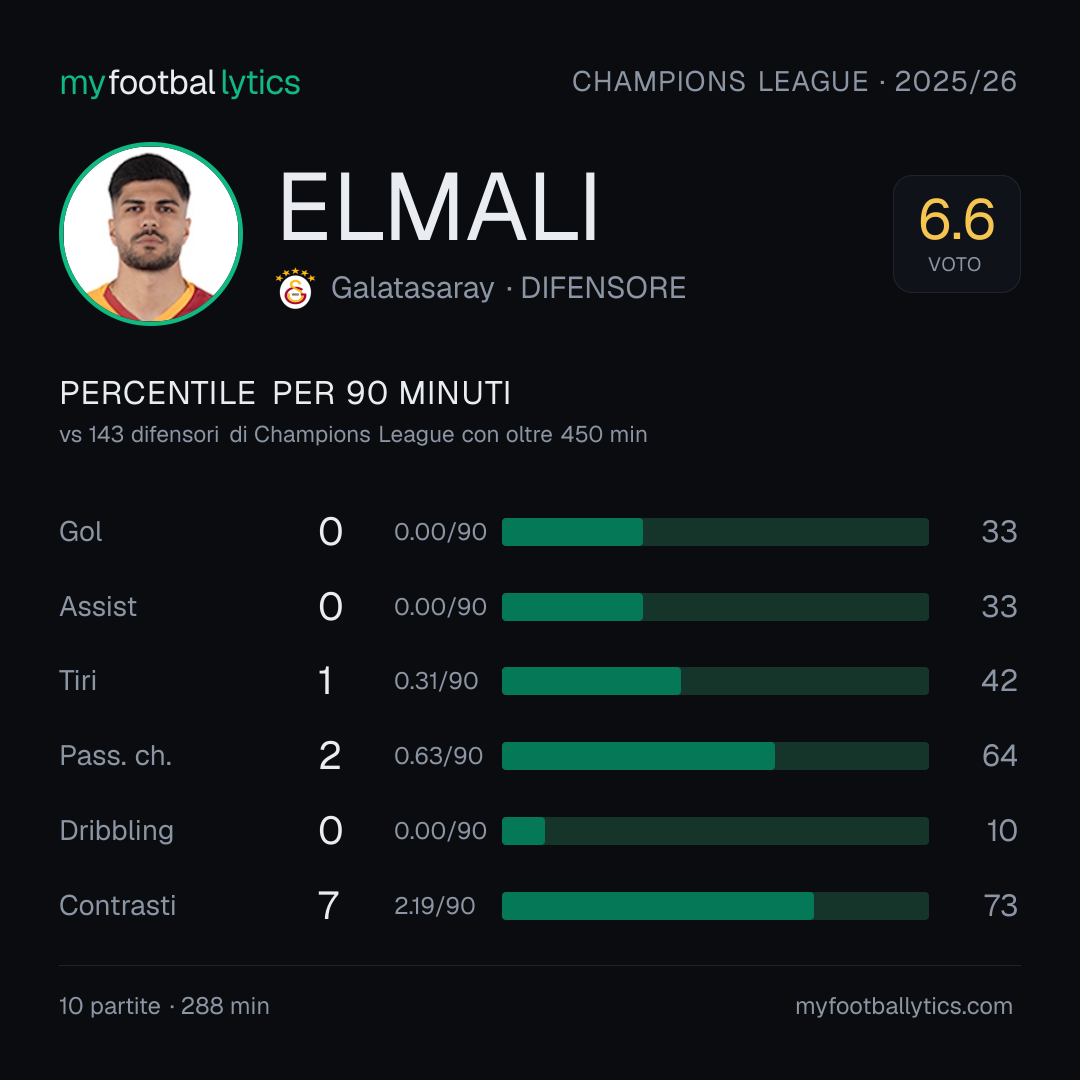Click the 2.19/90 Contrasti rate
The image size is (1080, 1080).
pyautogui.click(x=435, y=906)
